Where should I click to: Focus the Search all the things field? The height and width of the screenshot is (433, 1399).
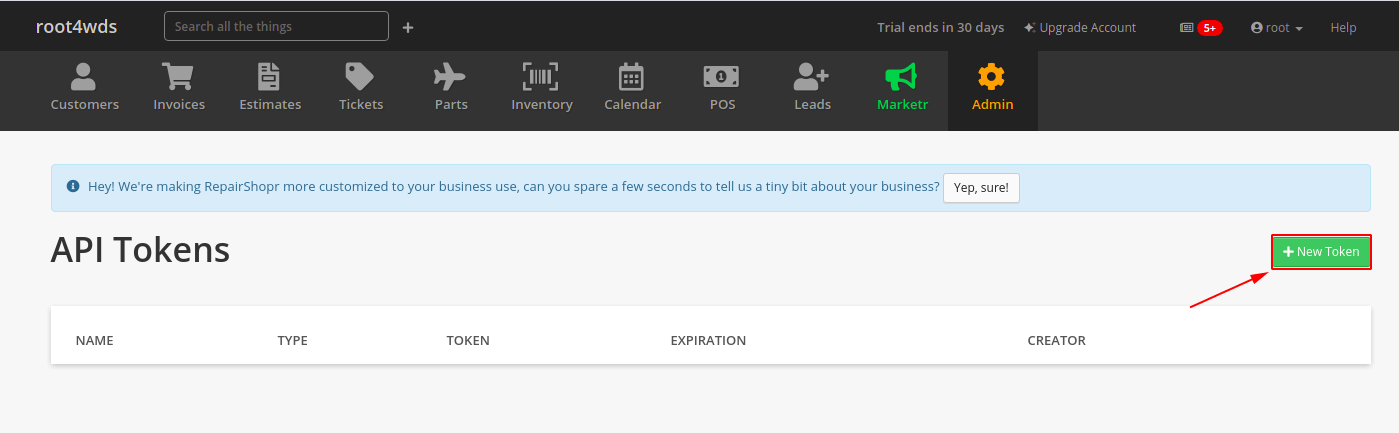(276, 26)
